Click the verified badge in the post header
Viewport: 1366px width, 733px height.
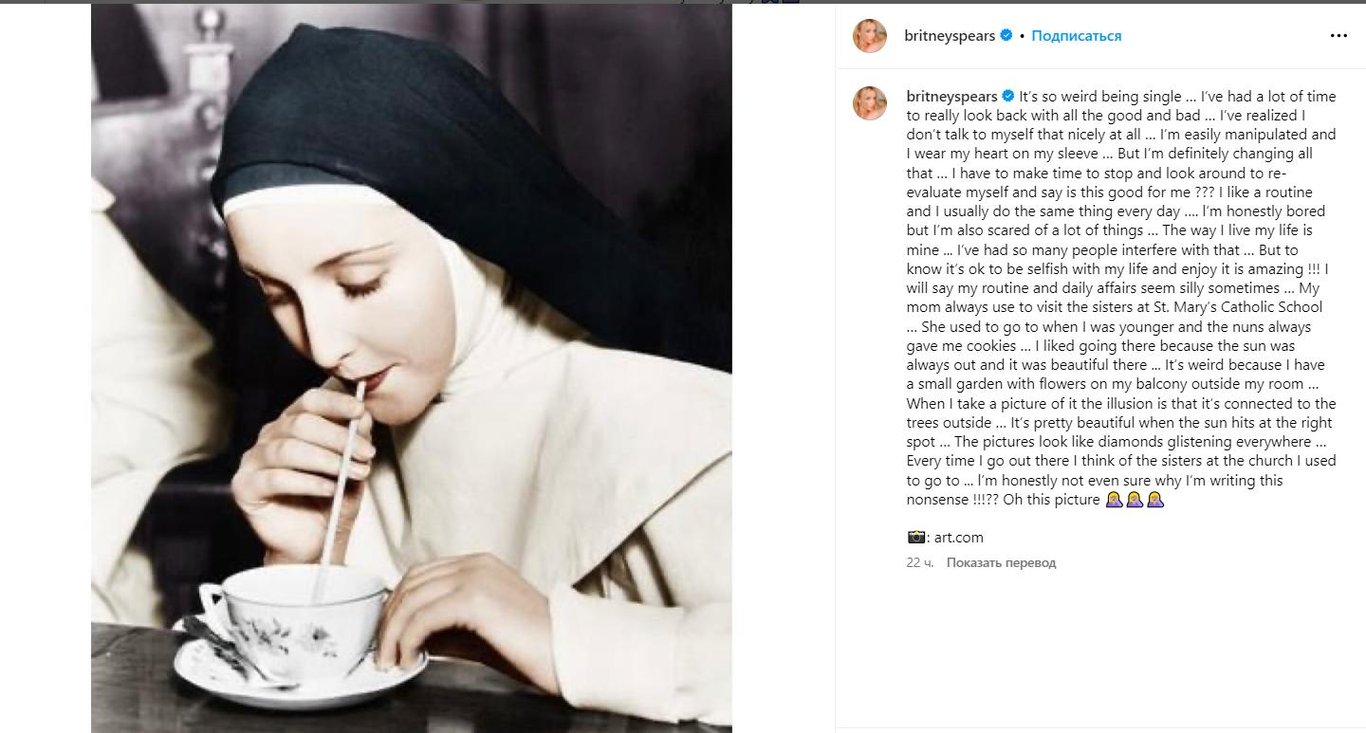point(1007,36)
